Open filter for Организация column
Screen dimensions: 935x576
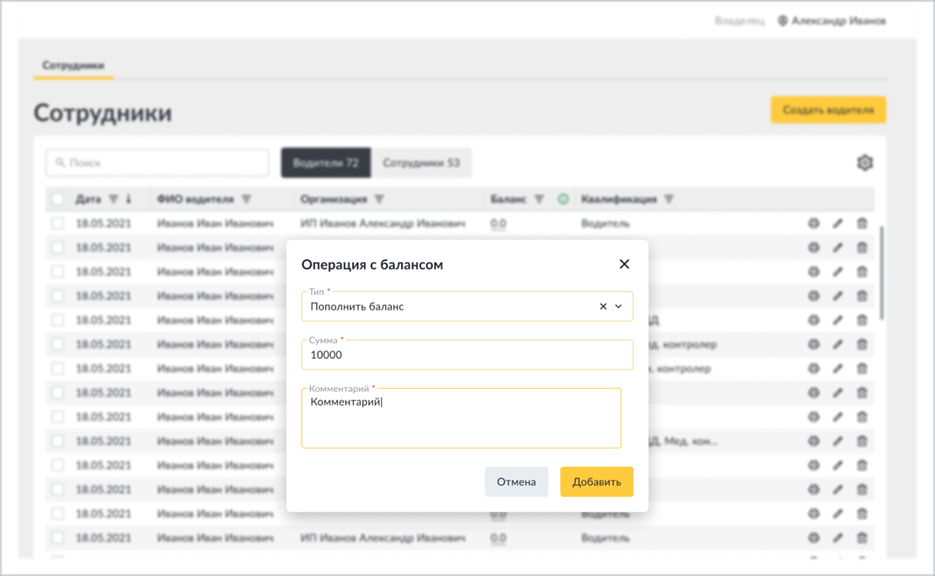point(379,199)
